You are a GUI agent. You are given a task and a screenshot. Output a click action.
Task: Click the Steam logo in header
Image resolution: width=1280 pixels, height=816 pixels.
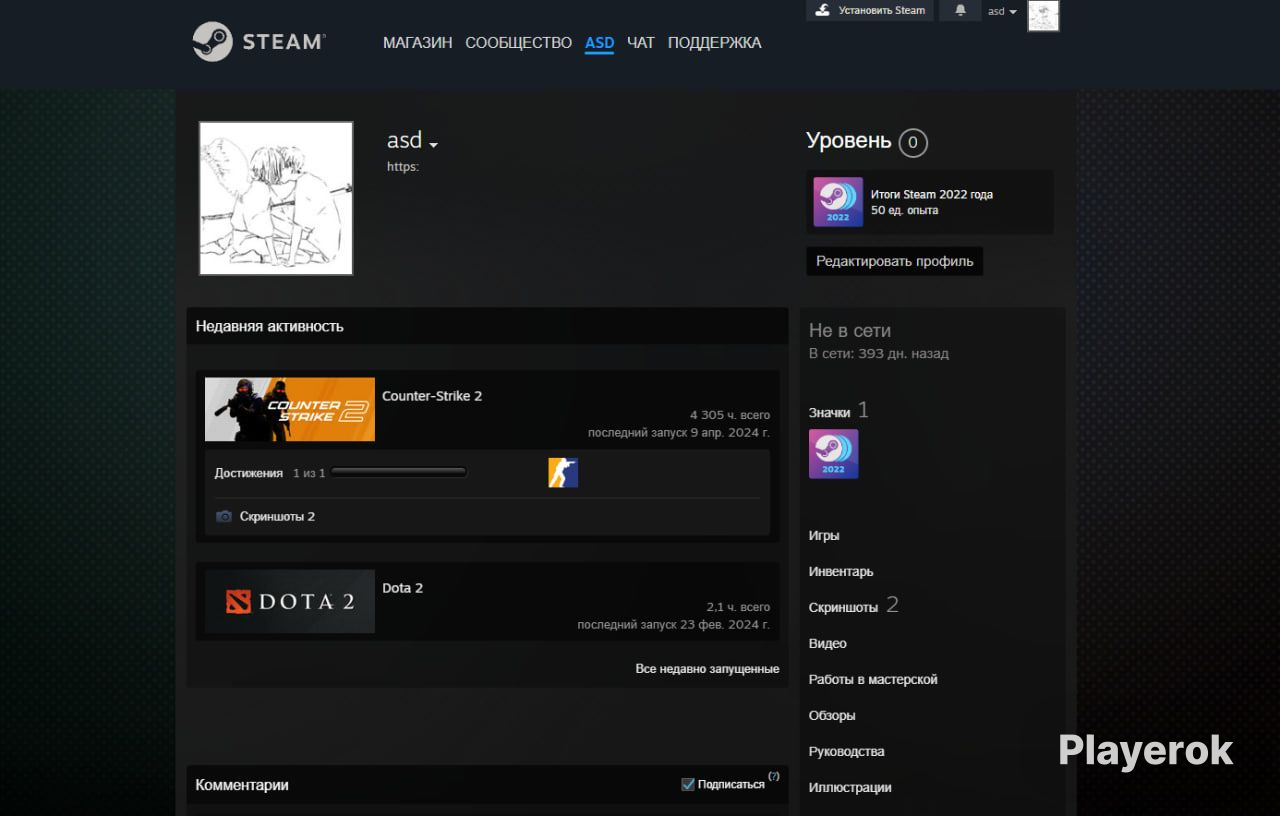(259, 42)
